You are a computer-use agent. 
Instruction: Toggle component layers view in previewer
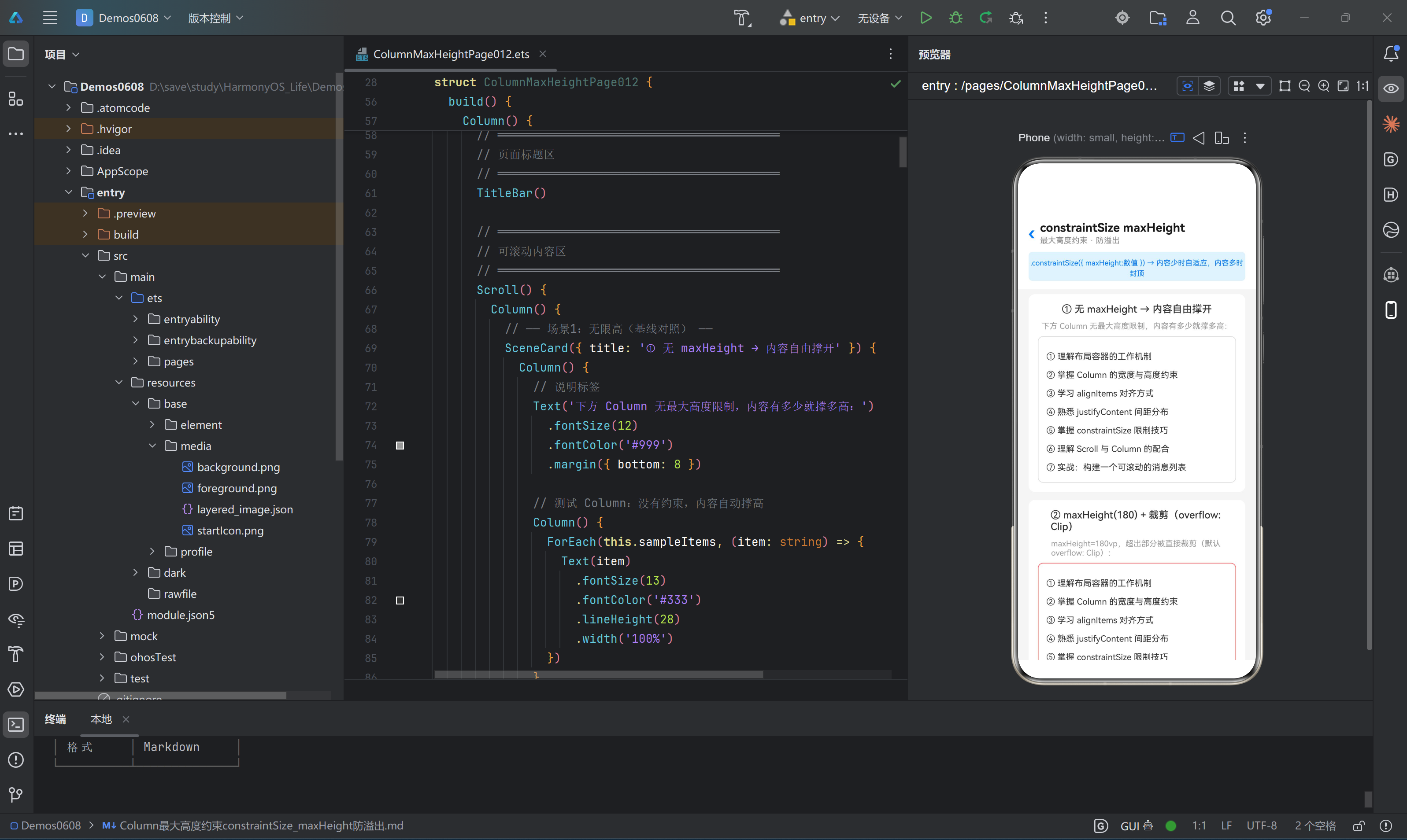[x=1209, y=85]
